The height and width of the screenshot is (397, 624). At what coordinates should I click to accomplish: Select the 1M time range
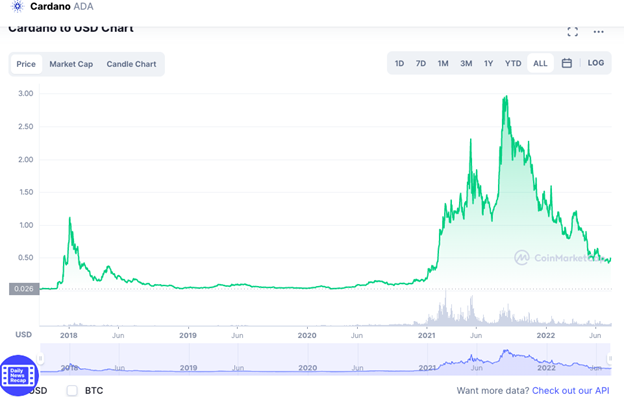point(443,63)
